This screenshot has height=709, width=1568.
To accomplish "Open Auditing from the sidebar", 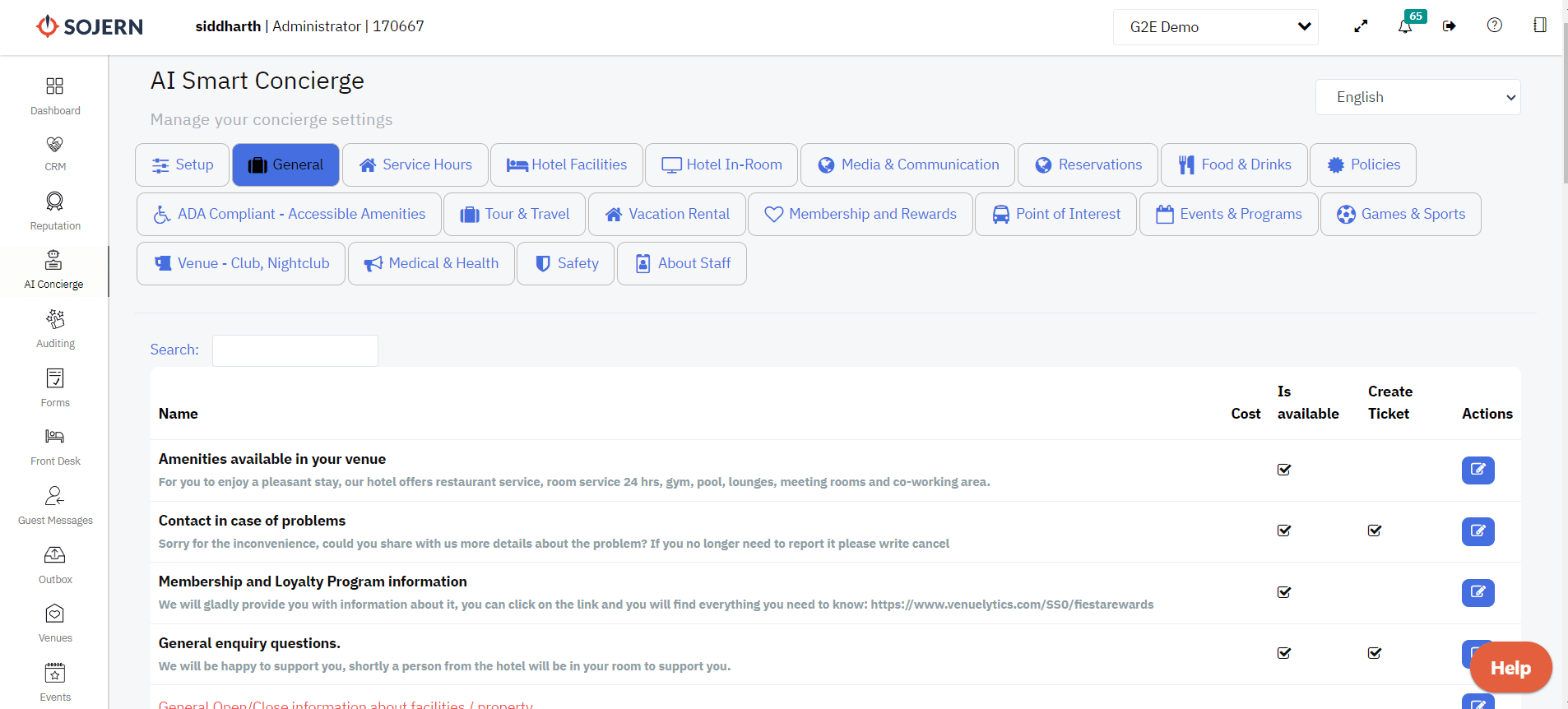I will tap(55, 328).
